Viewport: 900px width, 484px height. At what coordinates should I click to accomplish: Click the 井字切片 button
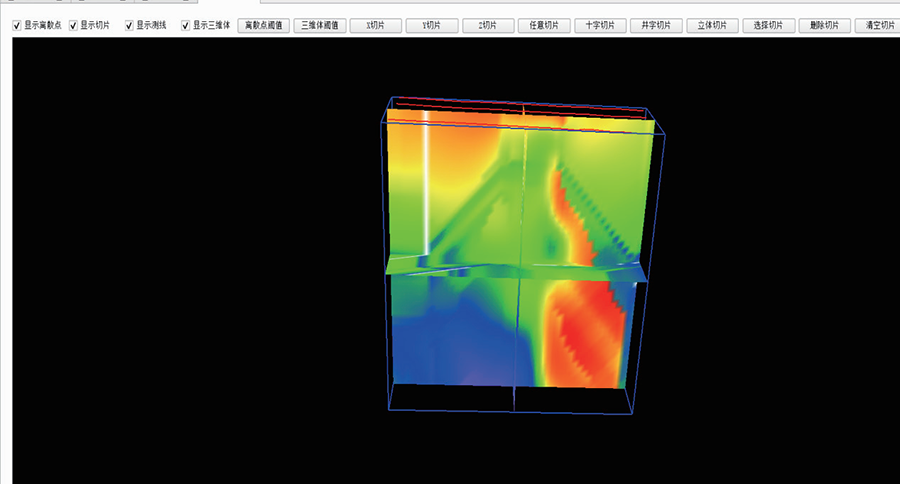pos(656,25)
